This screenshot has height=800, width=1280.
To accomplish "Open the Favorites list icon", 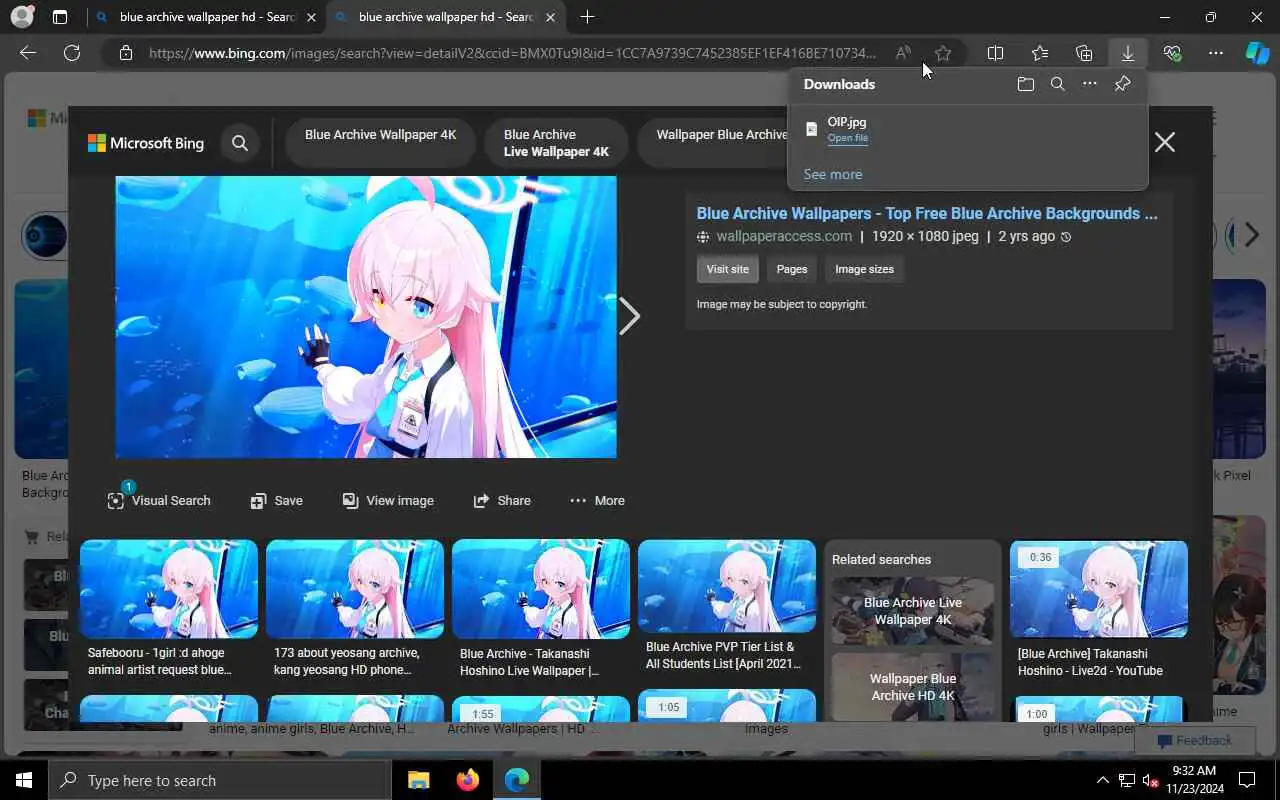I will 1040,53.
